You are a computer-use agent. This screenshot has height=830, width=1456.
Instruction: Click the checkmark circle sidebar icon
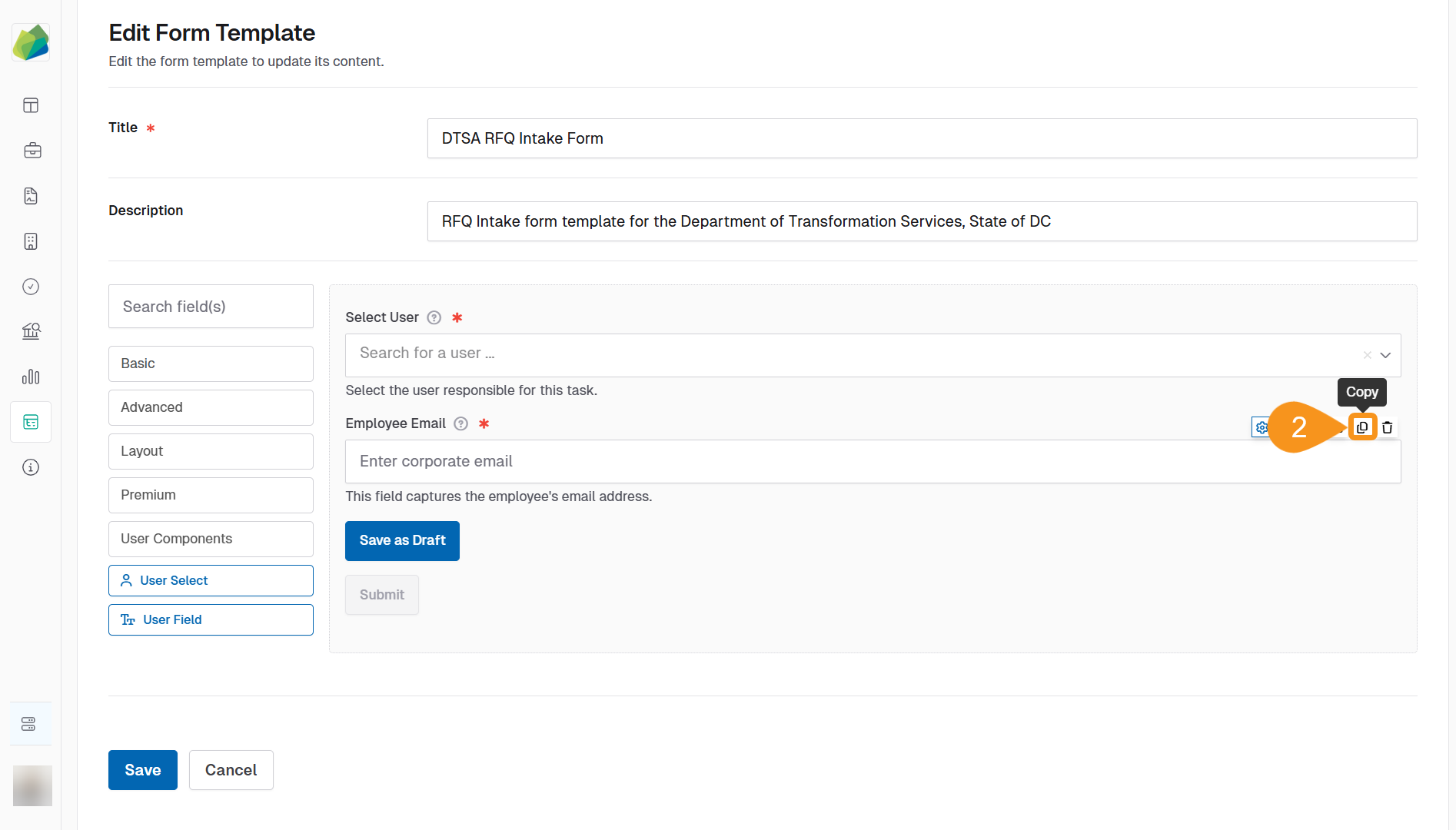tap(31, 287)
